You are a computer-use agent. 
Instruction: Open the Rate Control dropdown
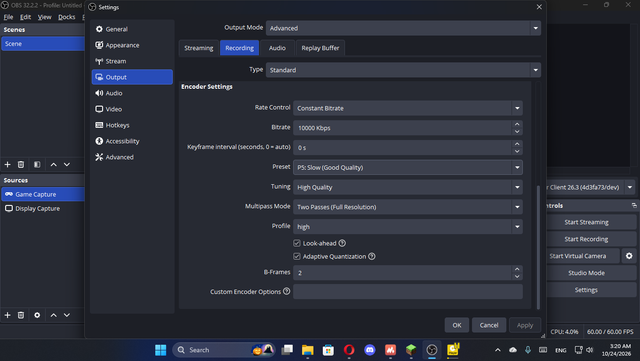coord(408,108)
